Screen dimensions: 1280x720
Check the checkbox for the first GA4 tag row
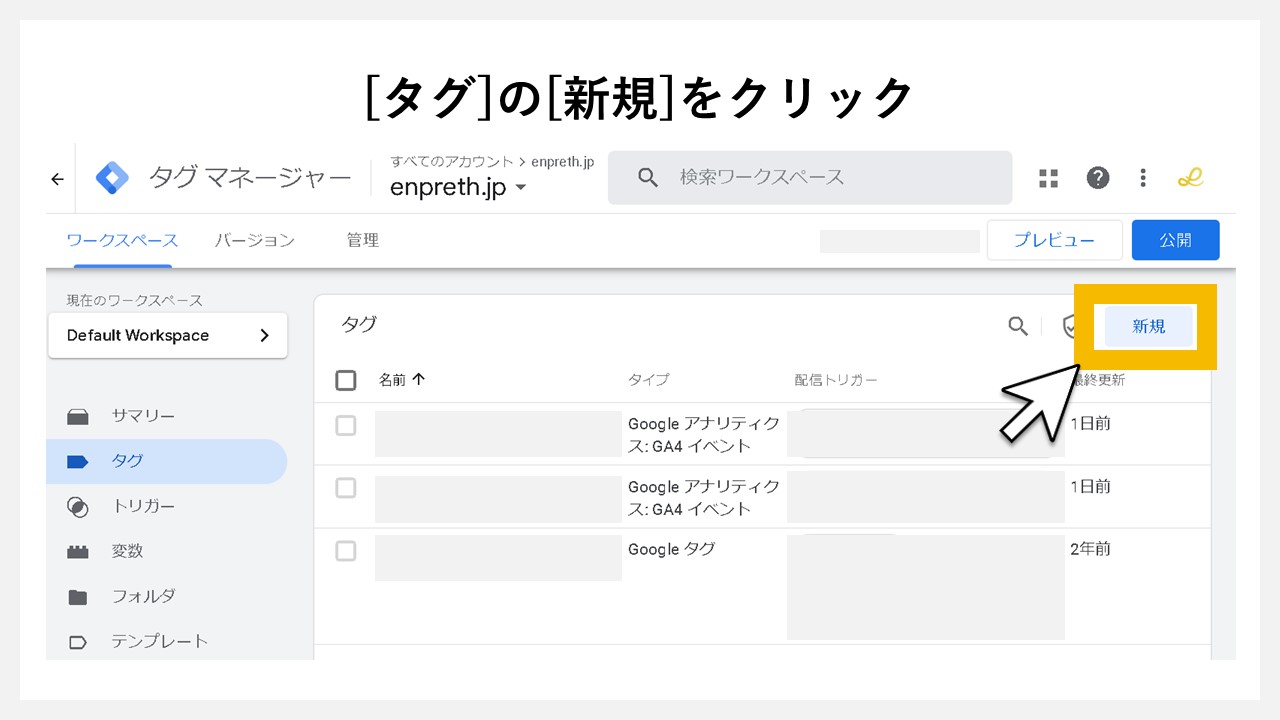point(345,425)
